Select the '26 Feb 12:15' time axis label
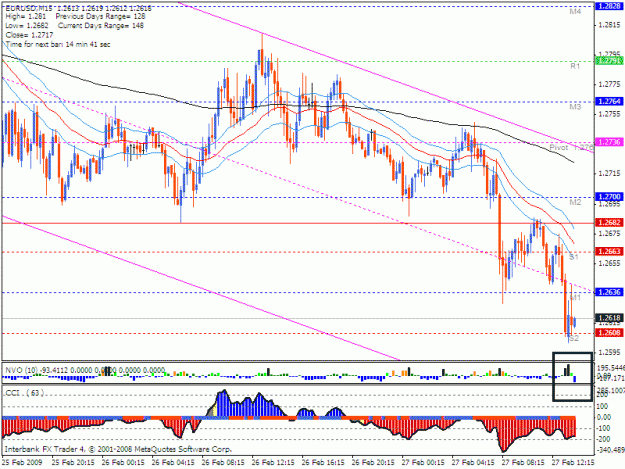625x469 pixels. click(x=273, y=463)
